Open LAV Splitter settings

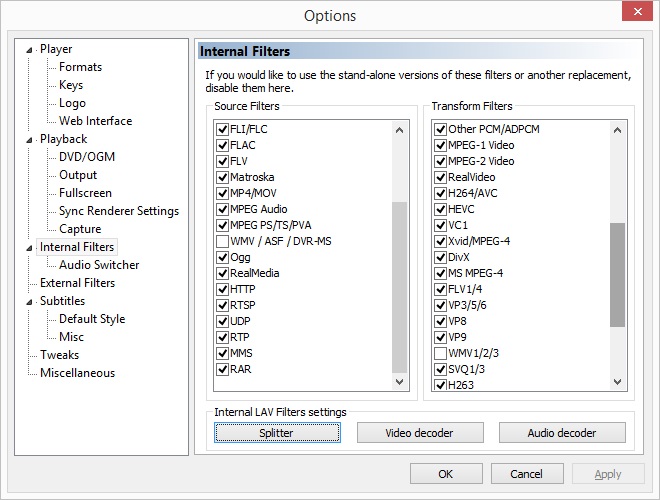tap(277, 433)
